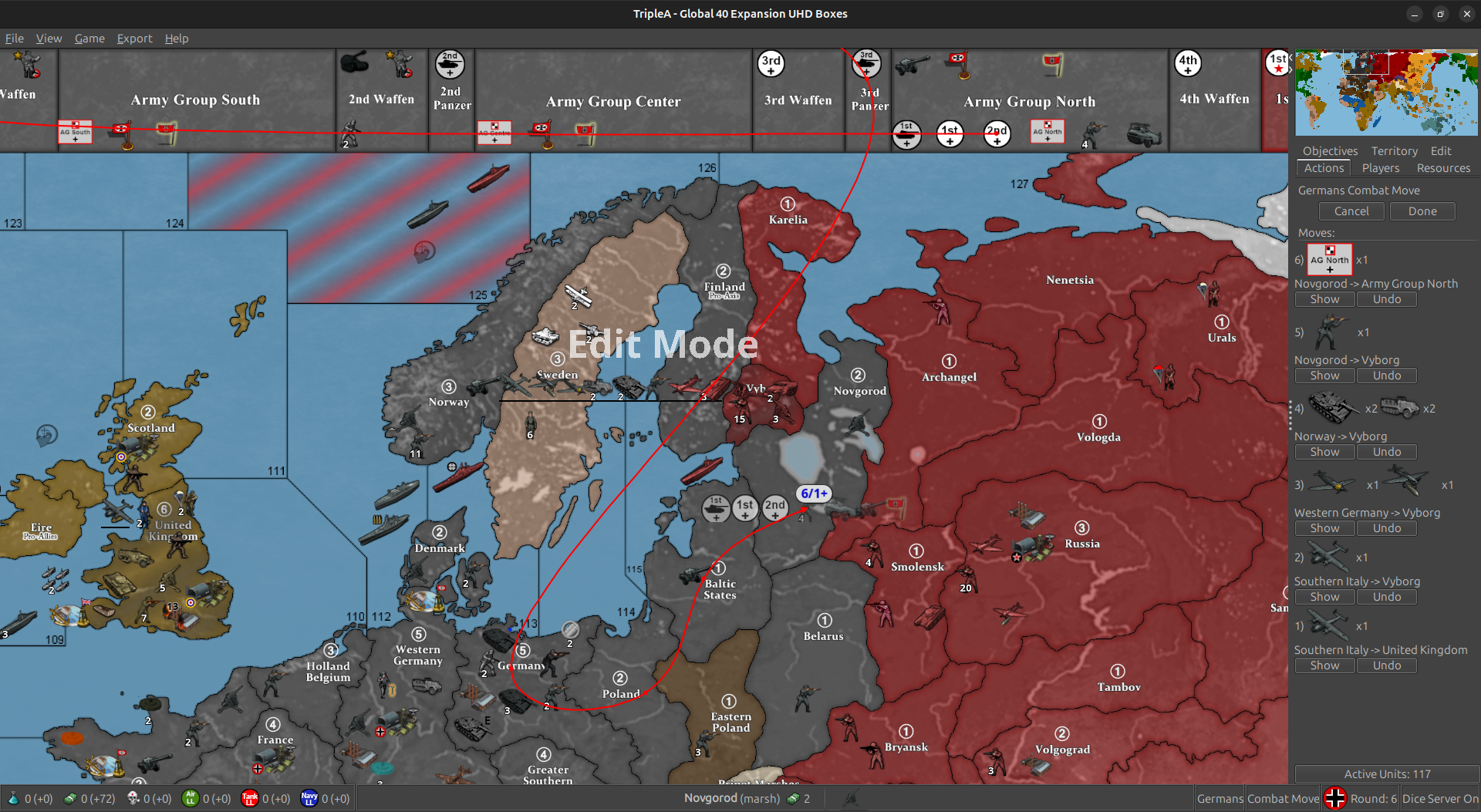Show the Western Germany to Vyborg move
1481x812 pixels.
click(1324, 528)
